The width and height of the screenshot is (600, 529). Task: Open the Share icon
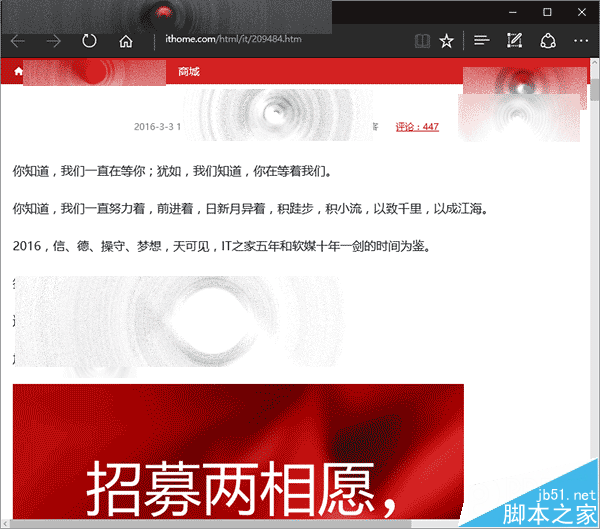[x=548, y=41]
